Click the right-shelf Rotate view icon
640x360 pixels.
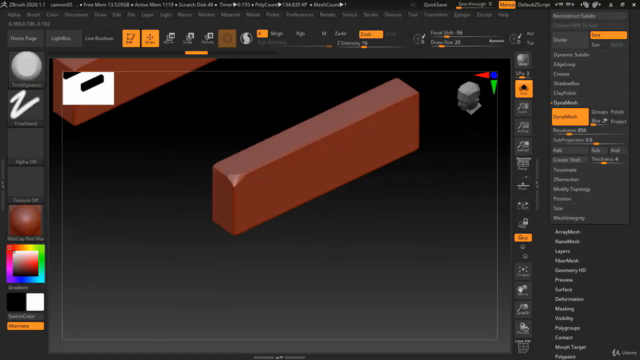(523, 329)
